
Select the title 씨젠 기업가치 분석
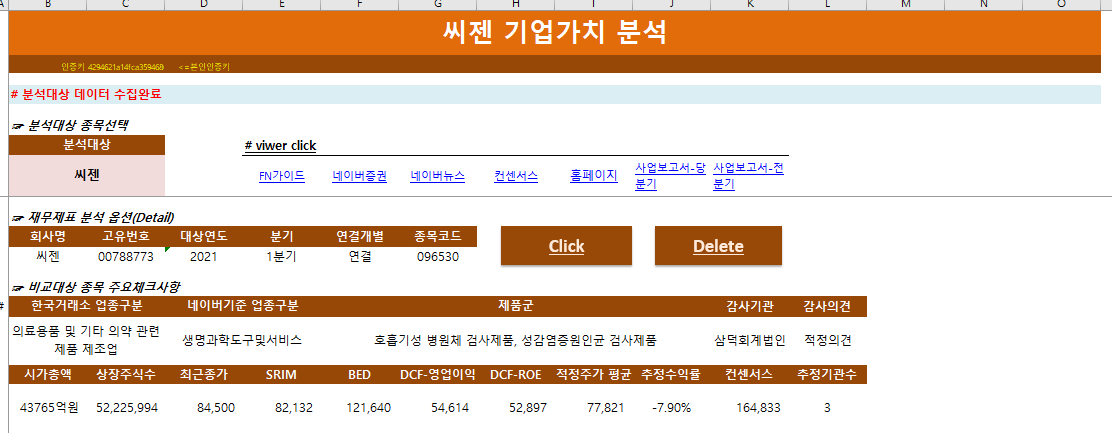(x=555, y=33)
